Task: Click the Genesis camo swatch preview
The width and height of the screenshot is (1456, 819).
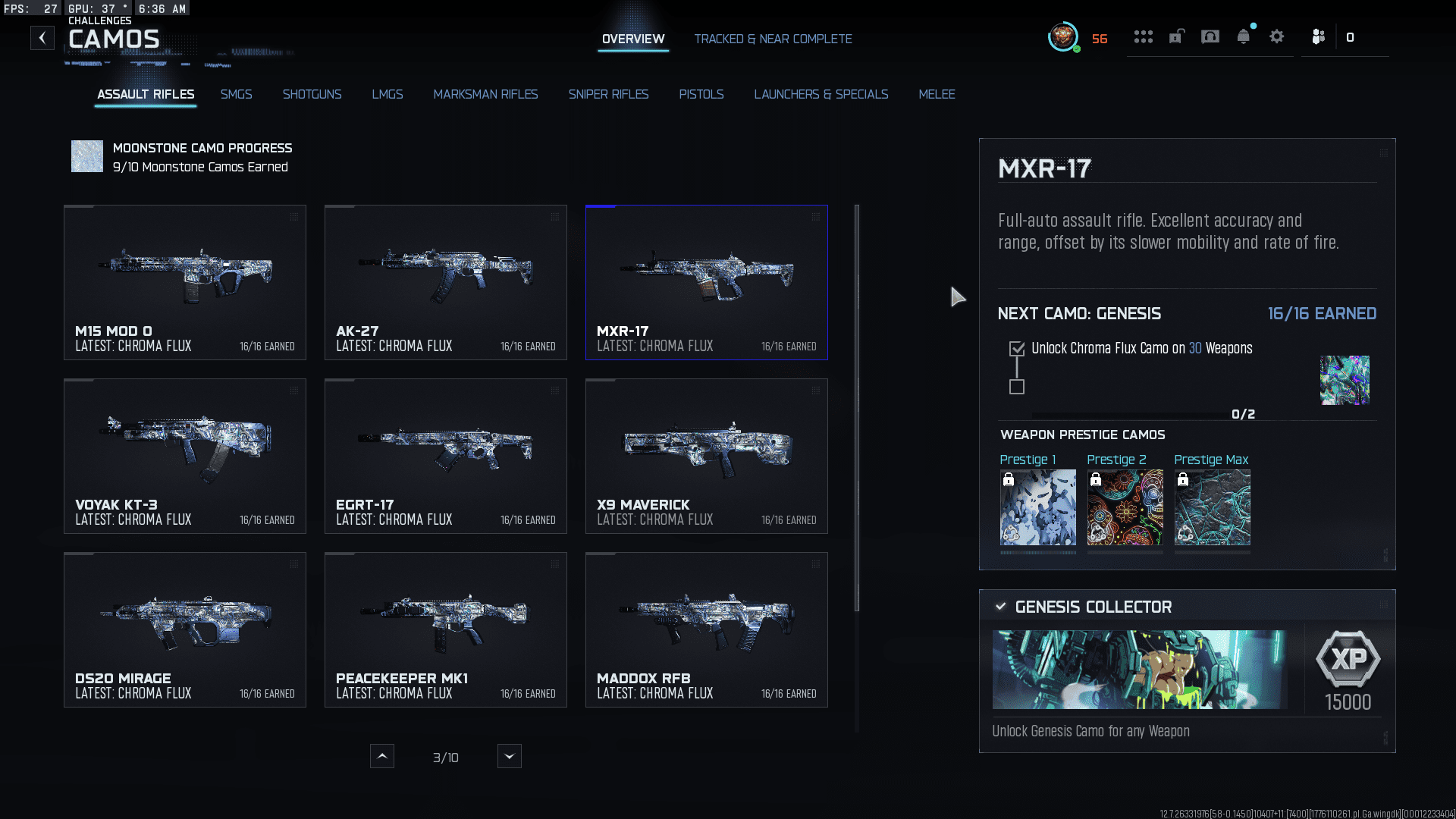Action: click(x=1345, y=380)
